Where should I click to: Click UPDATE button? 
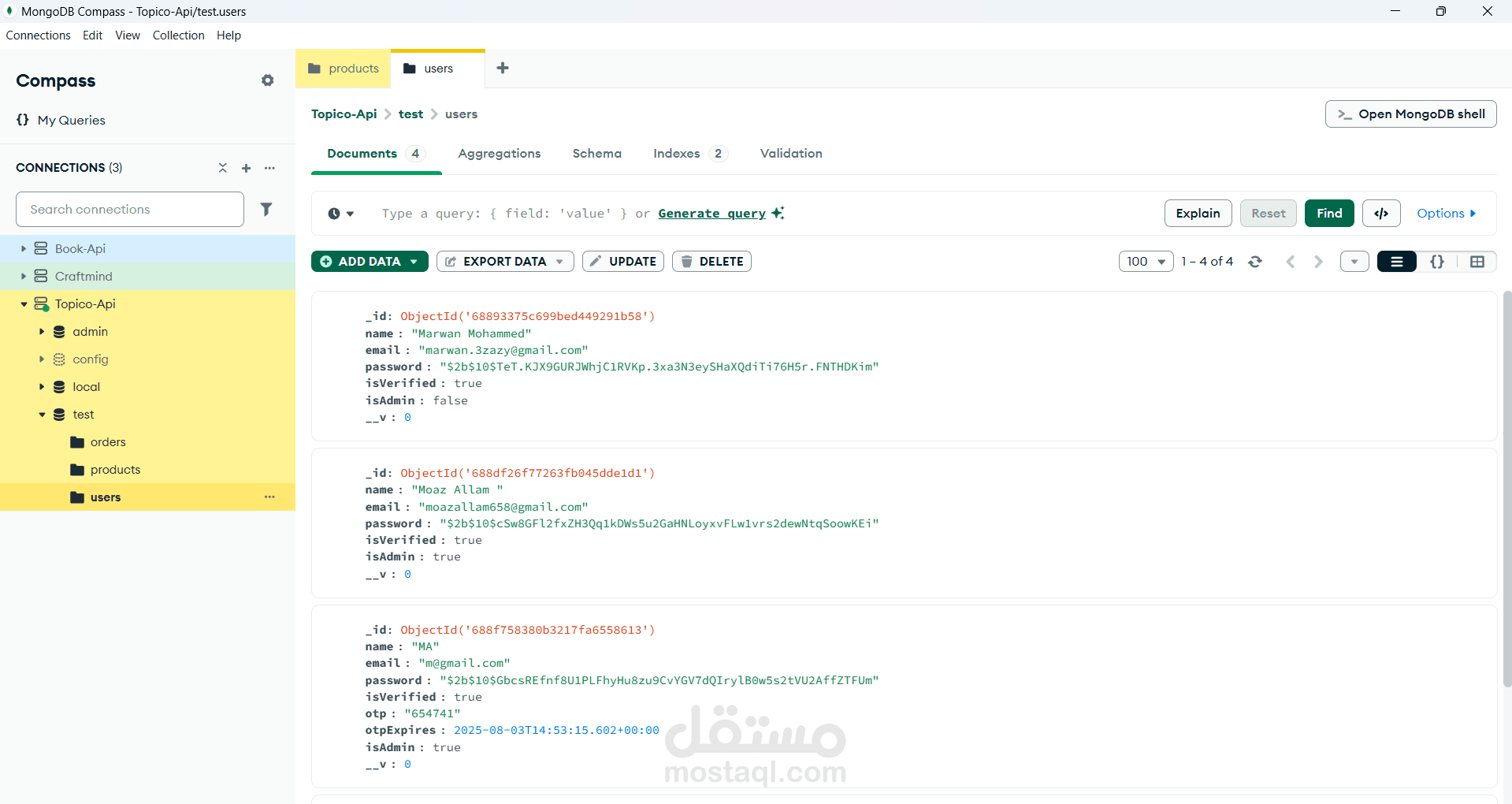623,262
